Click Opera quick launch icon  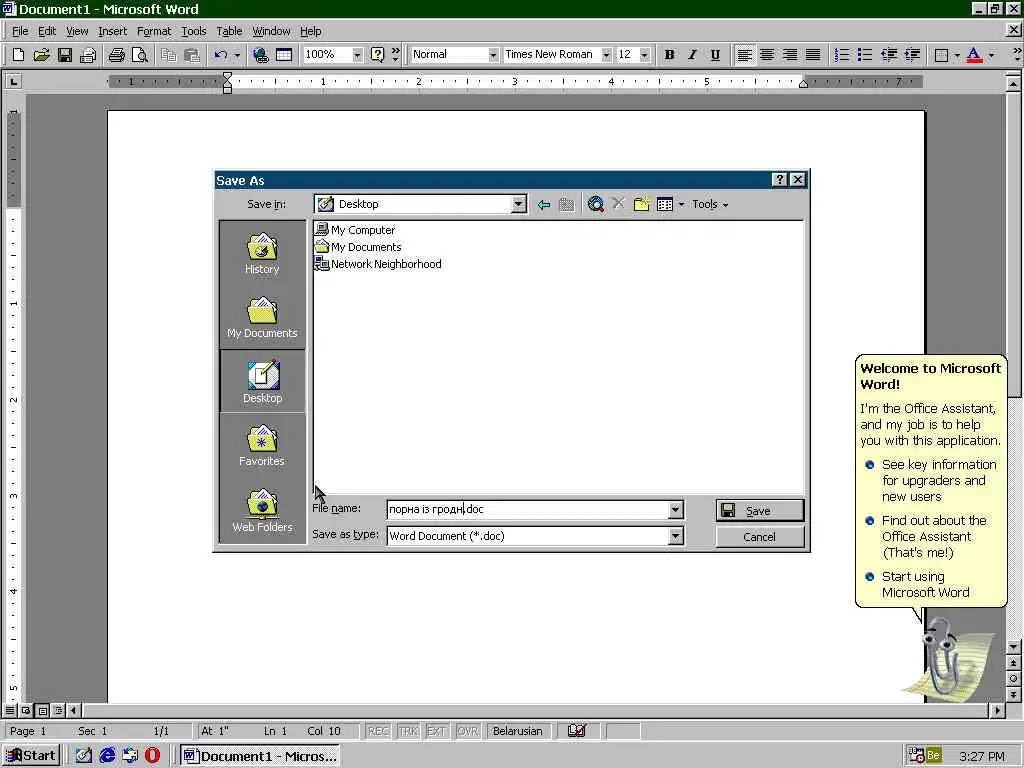point(152,756)
